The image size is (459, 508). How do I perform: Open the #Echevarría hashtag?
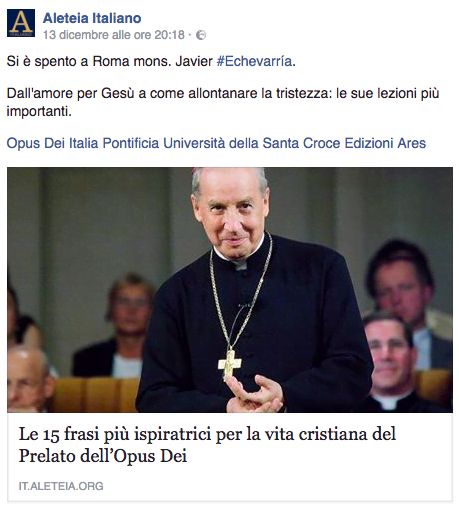pos(254,61)
